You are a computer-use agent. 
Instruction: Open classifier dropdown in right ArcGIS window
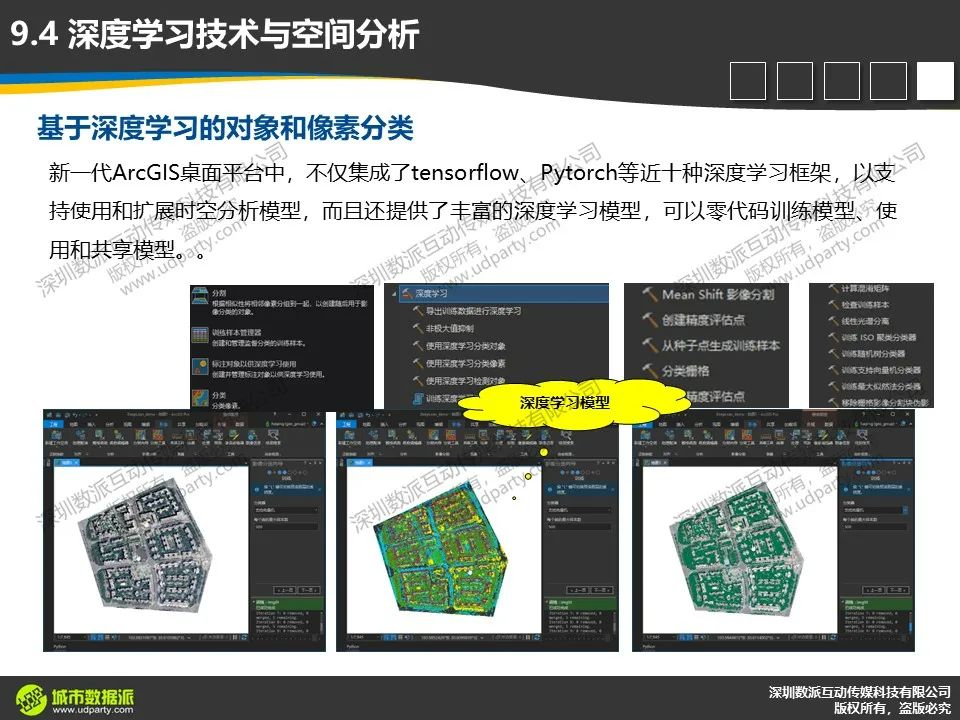875,509
